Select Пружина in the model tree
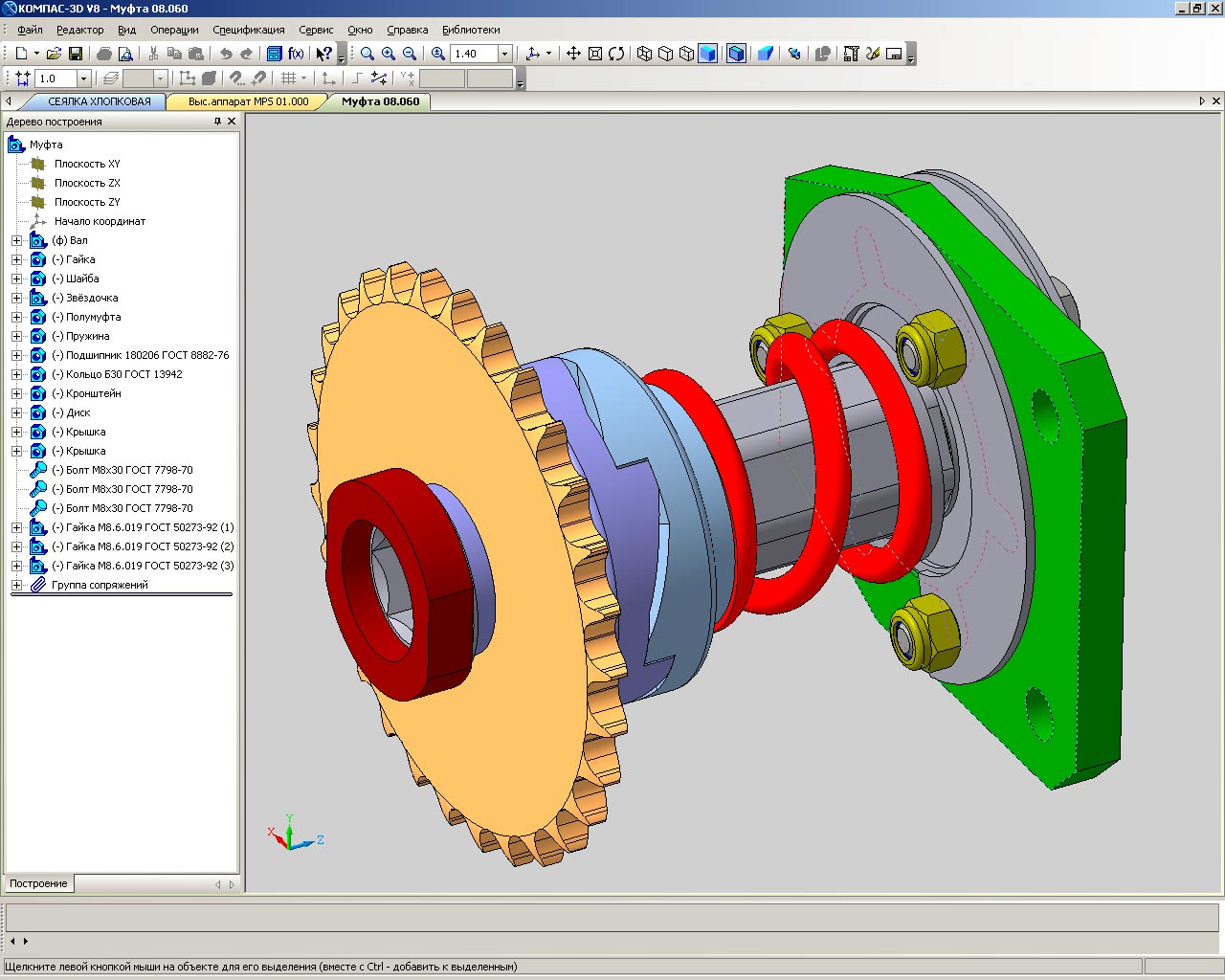Viewport: 1225px width, 980px height. (87, 336)
